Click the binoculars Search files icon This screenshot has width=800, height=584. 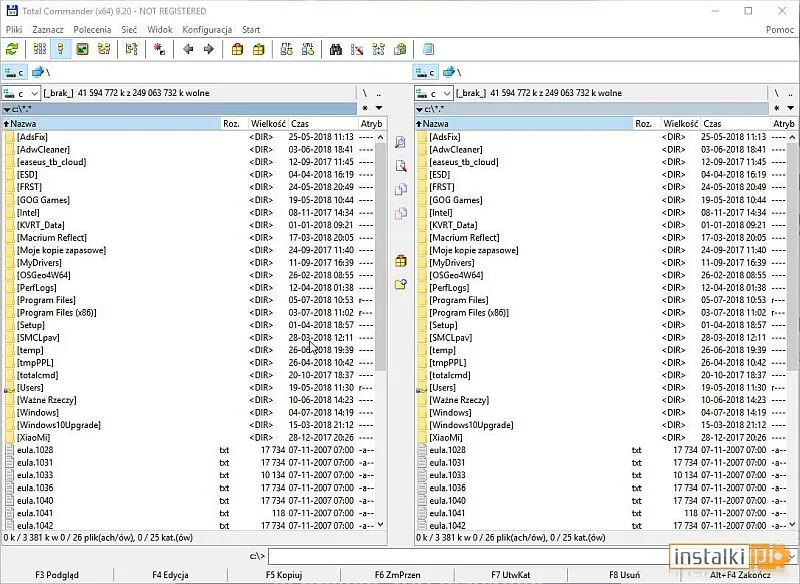pos(336,48)
